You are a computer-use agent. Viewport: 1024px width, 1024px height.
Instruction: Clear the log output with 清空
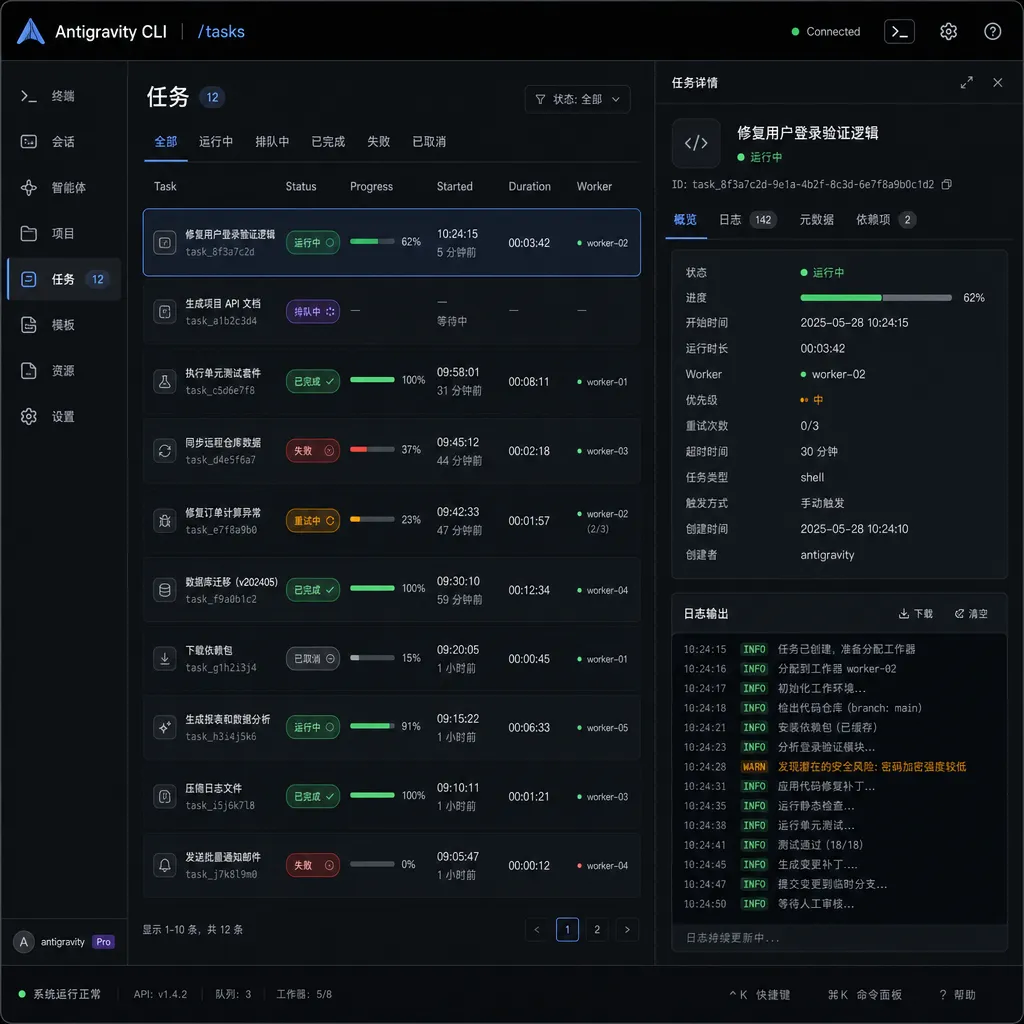click(971, 614)
